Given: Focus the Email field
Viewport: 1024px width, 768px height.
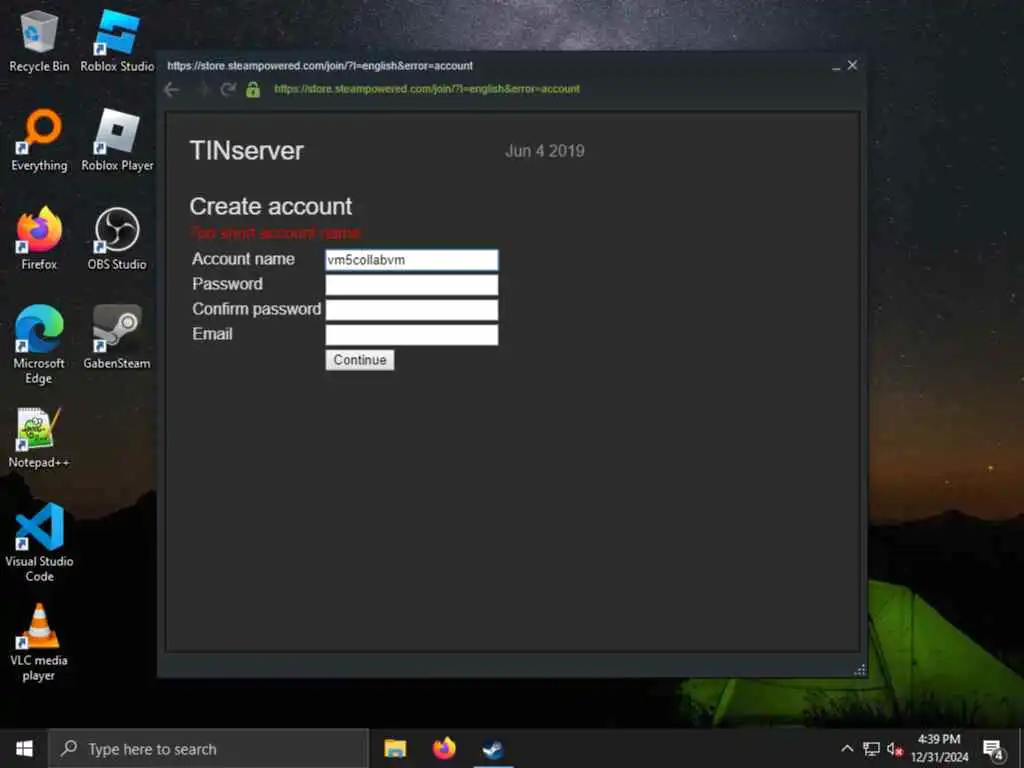Looking at the screenshot, I should (411, 335).
